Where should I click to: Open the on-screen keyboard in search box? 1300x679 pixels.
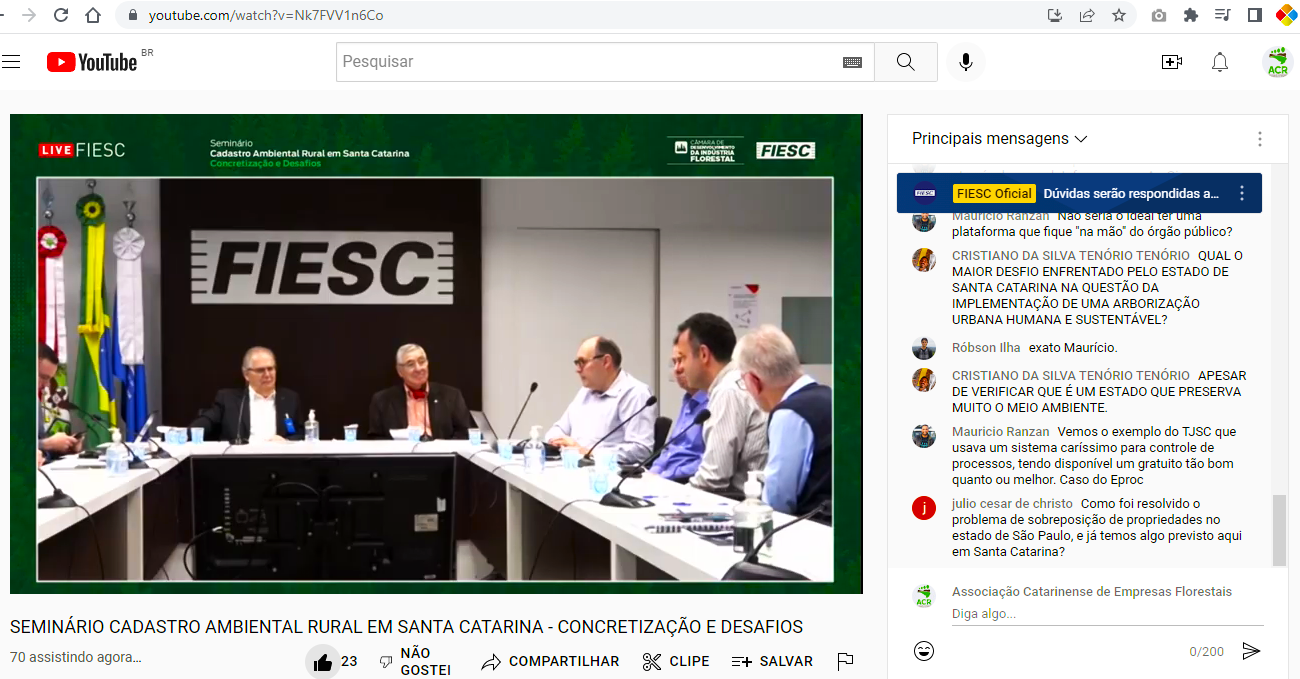point(852,62)
